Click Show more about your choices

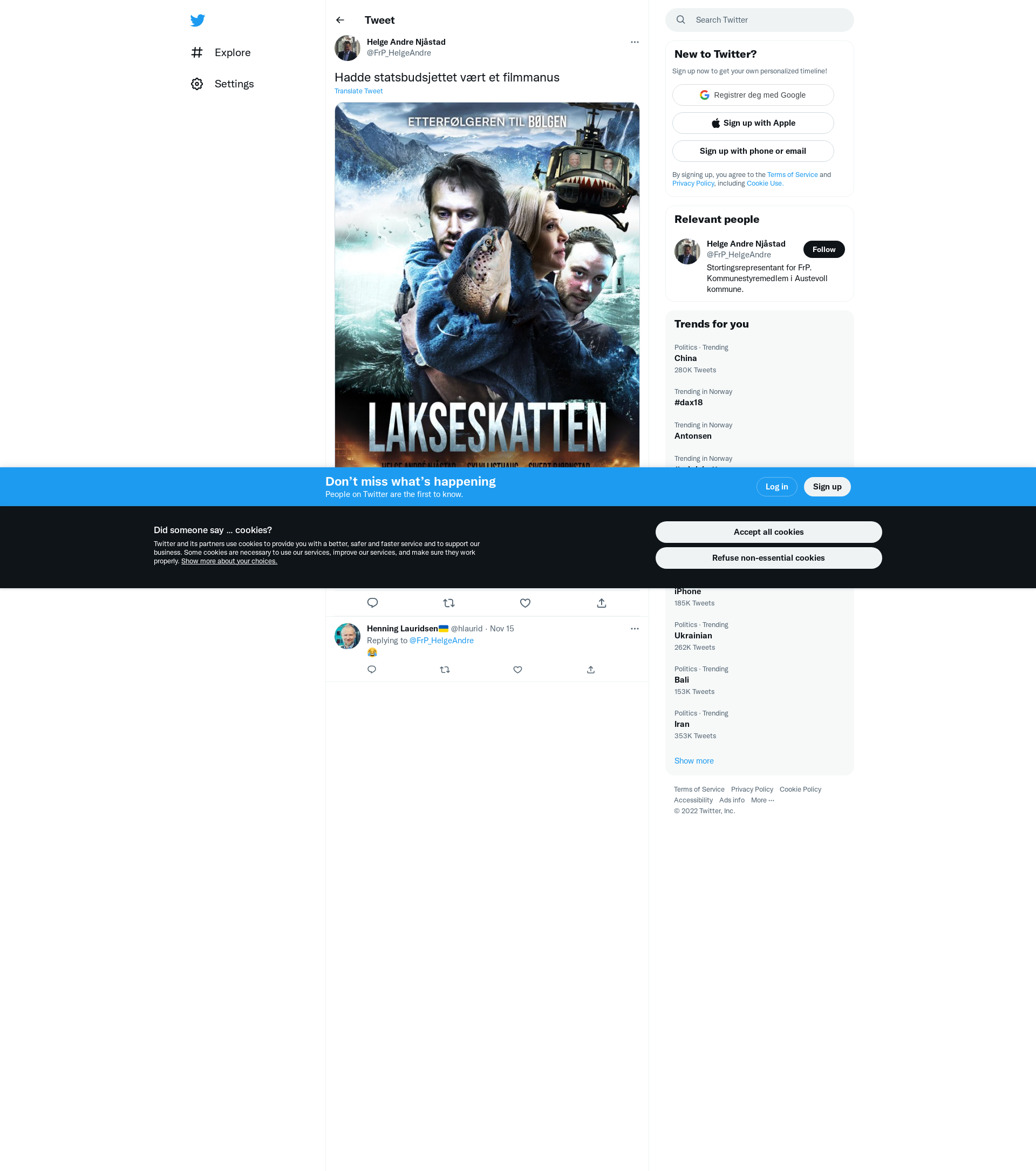(x=229, y=561)
